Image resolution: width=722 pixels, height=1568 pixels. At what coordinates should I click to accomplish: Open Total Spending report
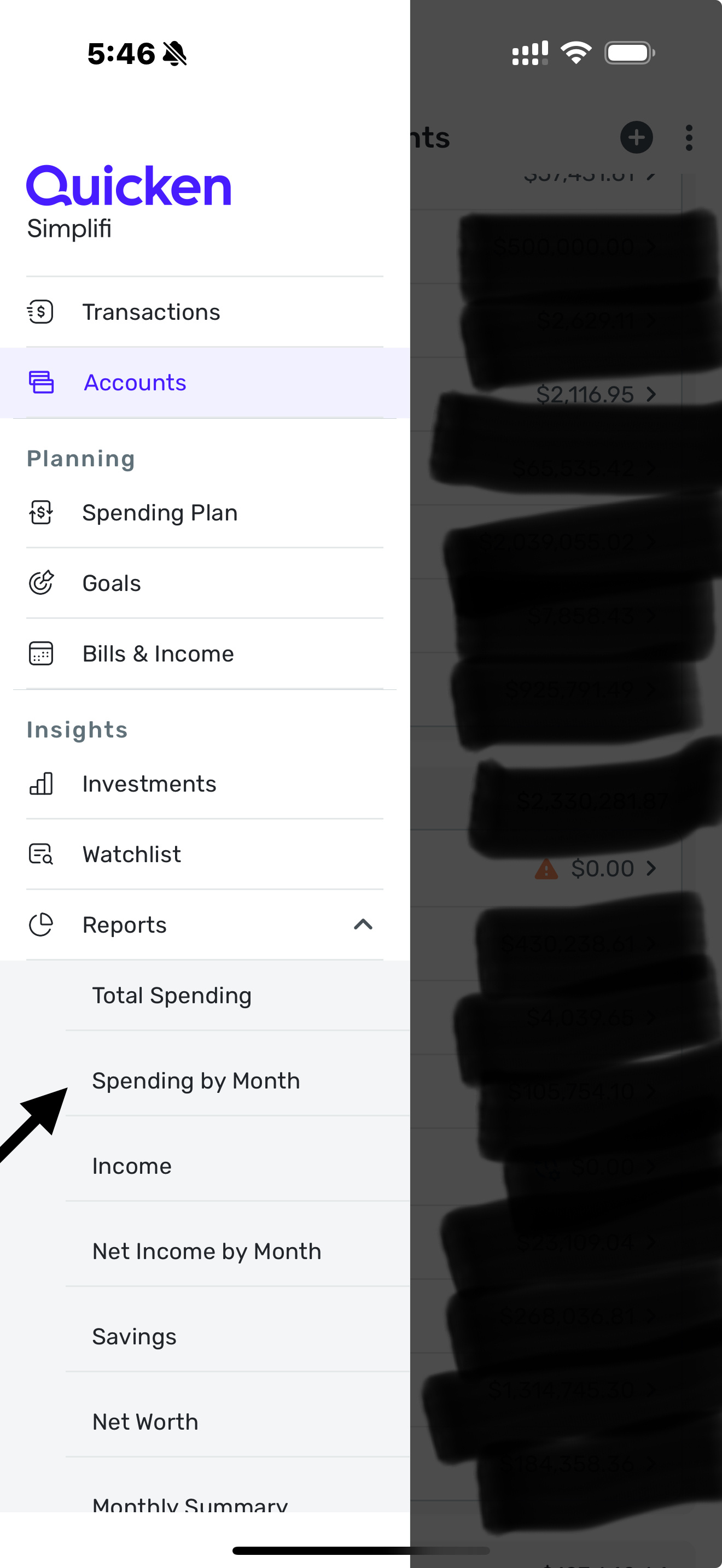tap(172, 996)
